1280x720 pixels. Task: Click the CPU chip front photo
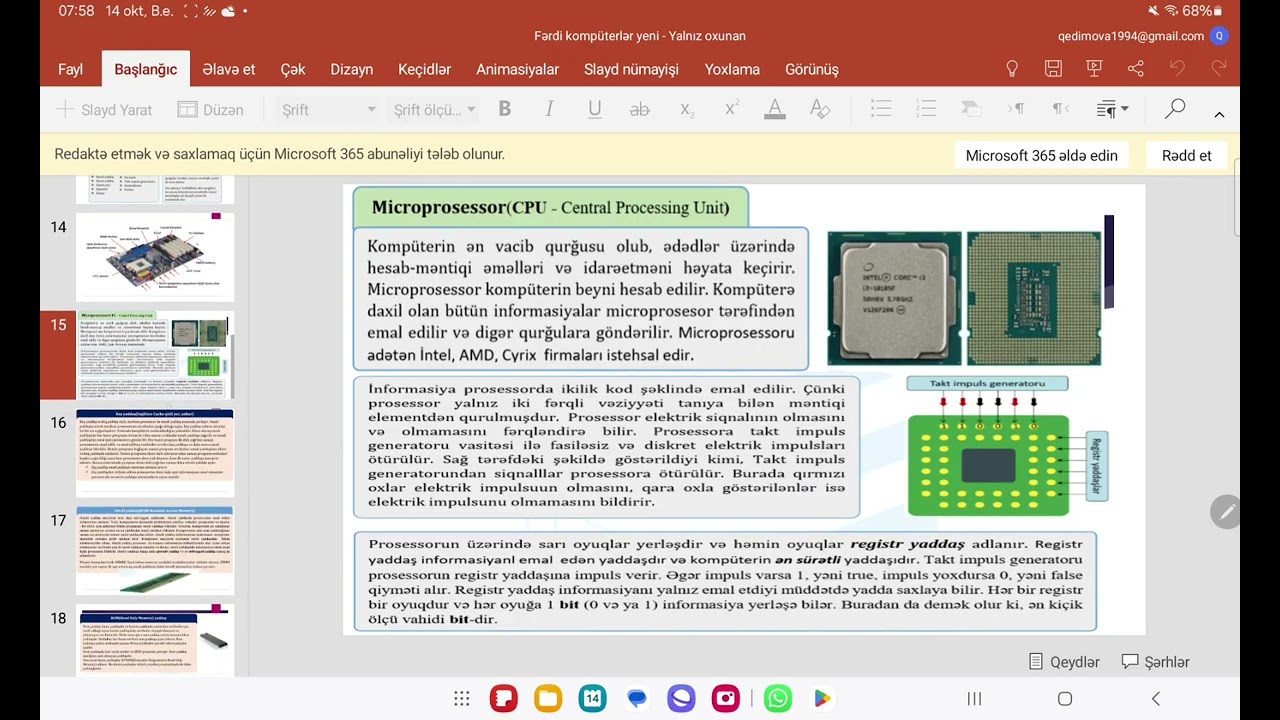point(893,298)
